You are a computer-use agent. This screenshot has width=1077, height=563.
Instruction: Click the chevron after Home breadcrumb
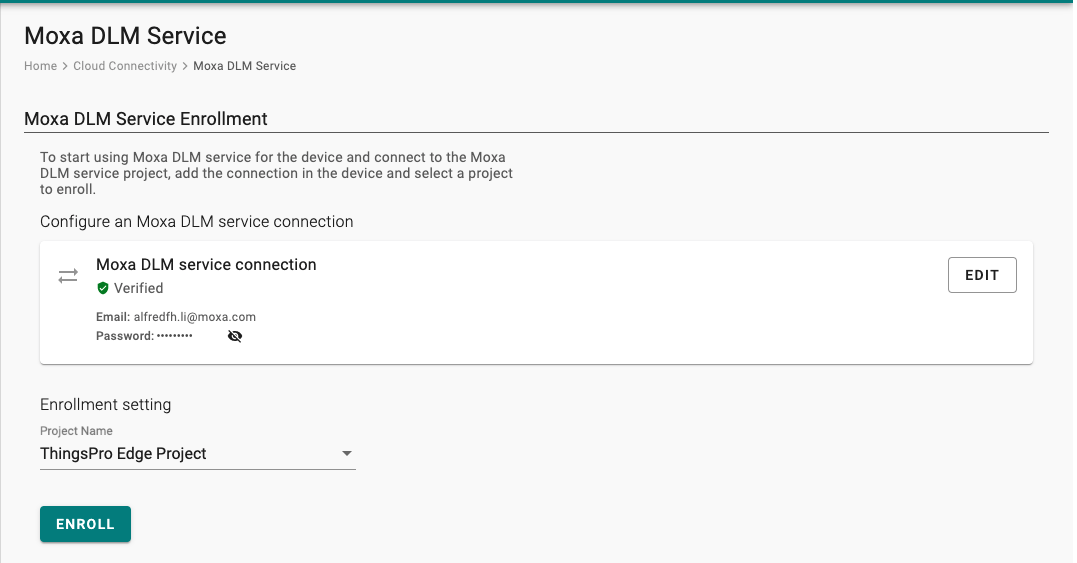pyautogui.click(x=65, y=66)
